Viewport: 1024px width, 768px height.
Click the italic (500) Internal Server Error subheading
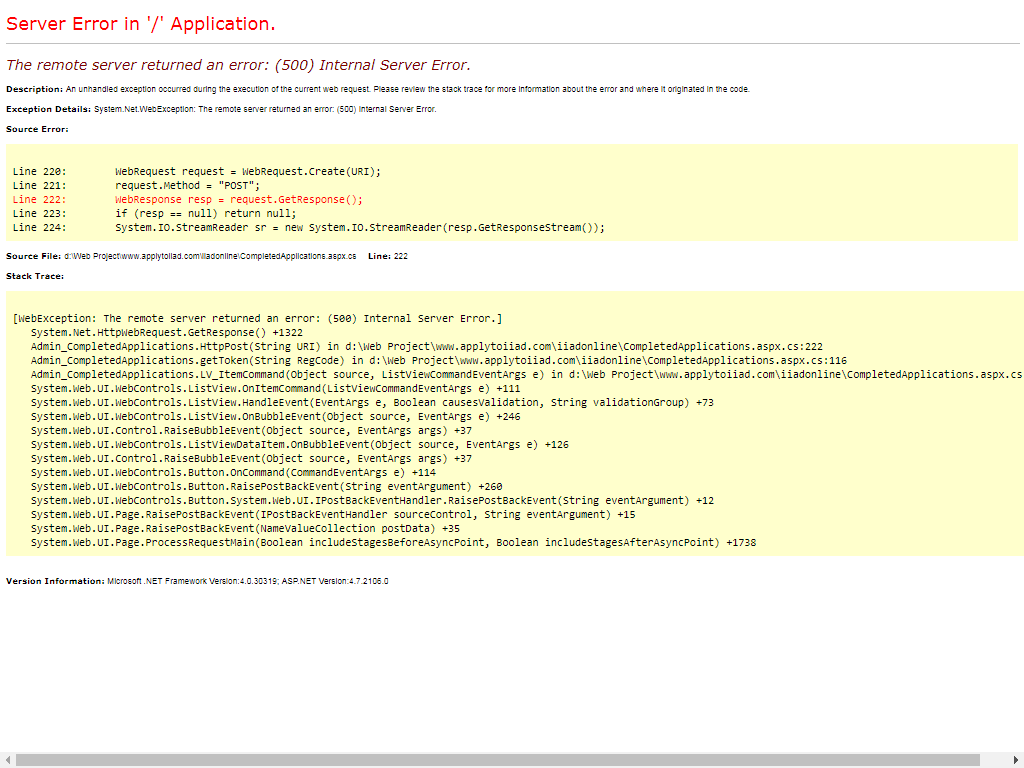(x=238, y=65)
